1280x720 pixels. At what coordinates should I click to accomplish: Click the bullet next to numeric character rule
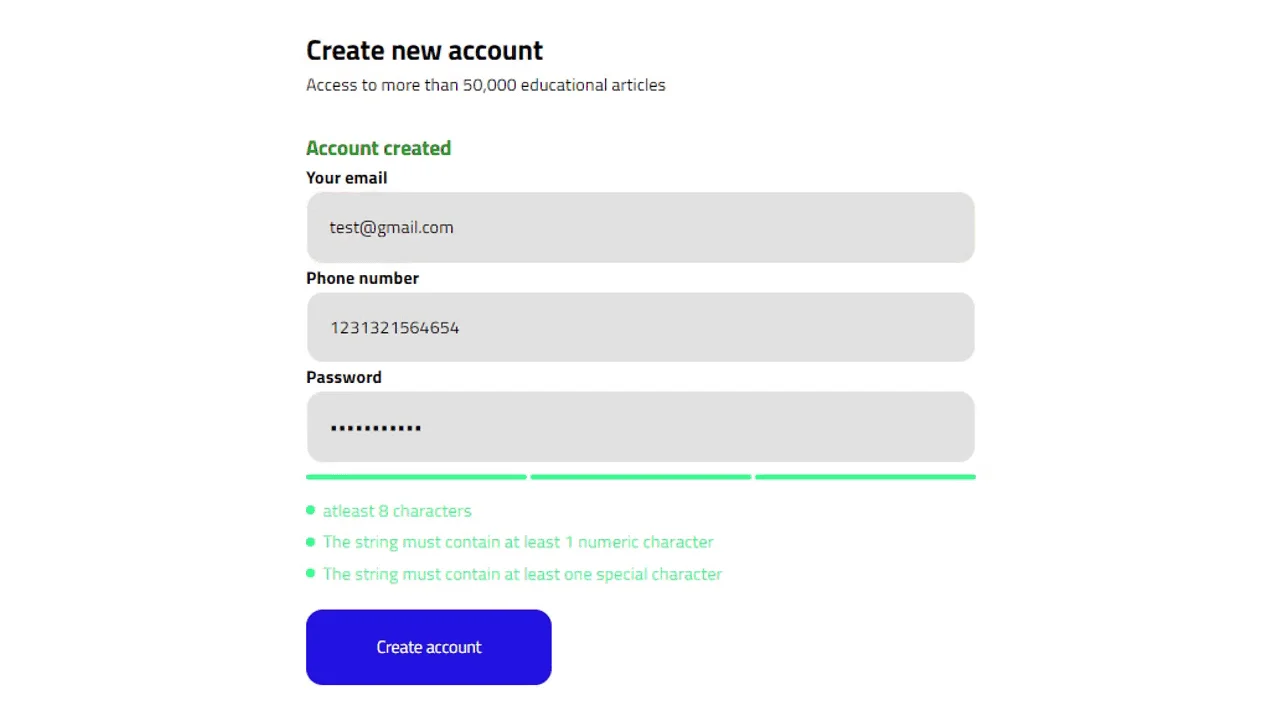click(311, 541)
